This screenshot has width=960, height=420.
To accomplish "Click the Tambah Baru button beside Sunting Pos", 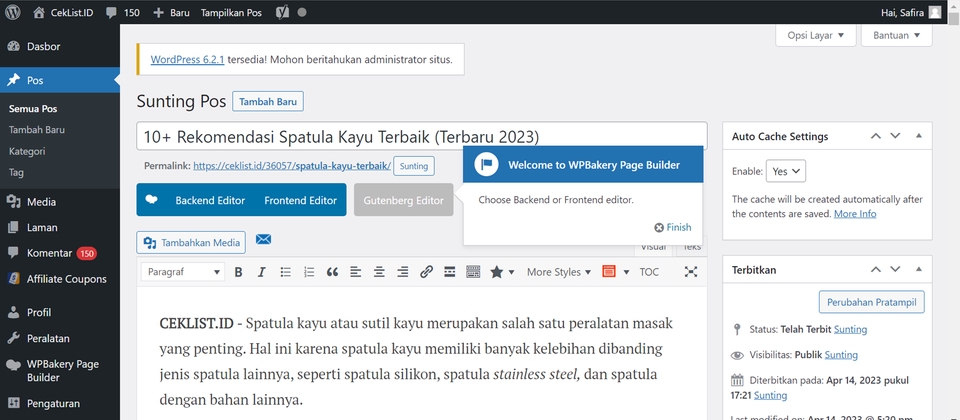I will [268, 102].
